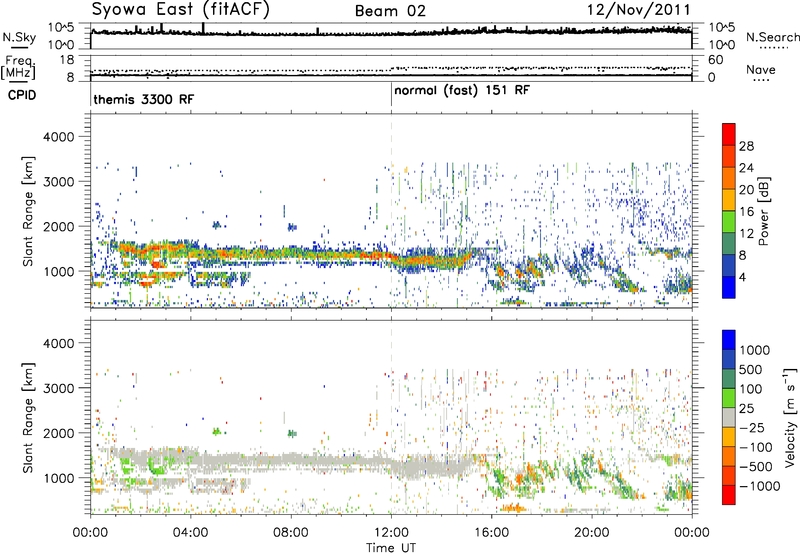Viewport: 800px width, 554px height.
Task: Click the 'Beam 02' heading
Action: tap(390, 11)
